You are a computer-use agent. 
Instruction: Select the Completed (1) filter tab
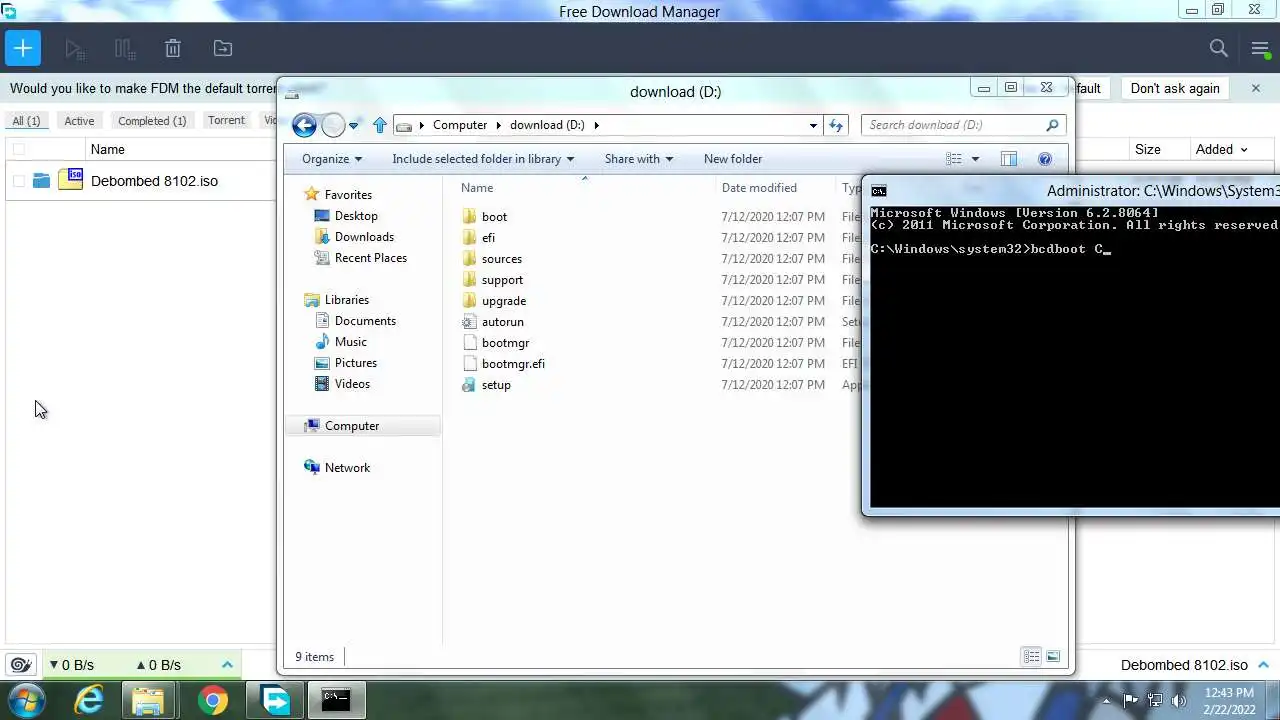coord(152,120)
